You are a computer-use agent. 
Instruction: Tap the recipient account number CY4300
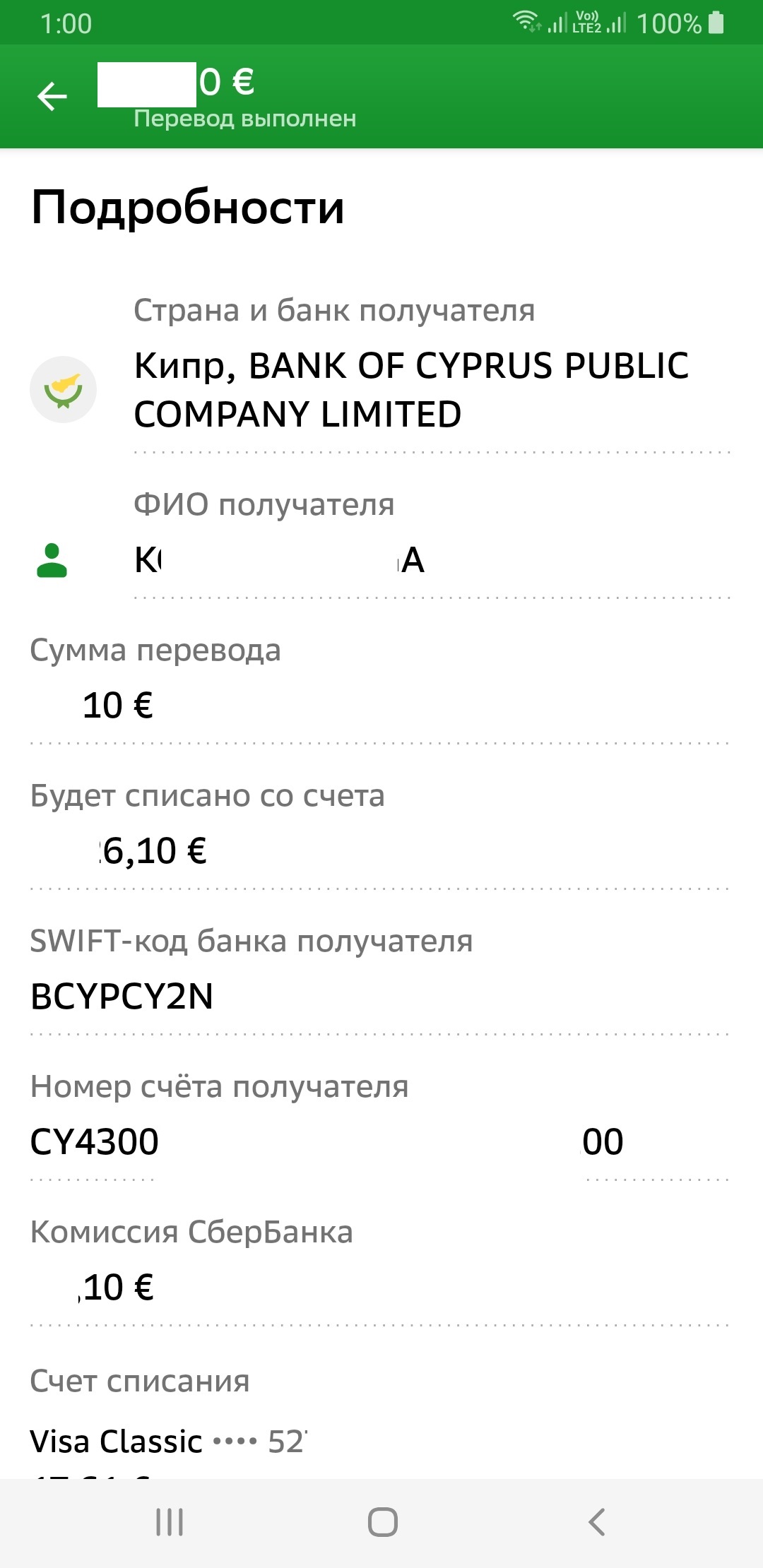click(95, 1142)
